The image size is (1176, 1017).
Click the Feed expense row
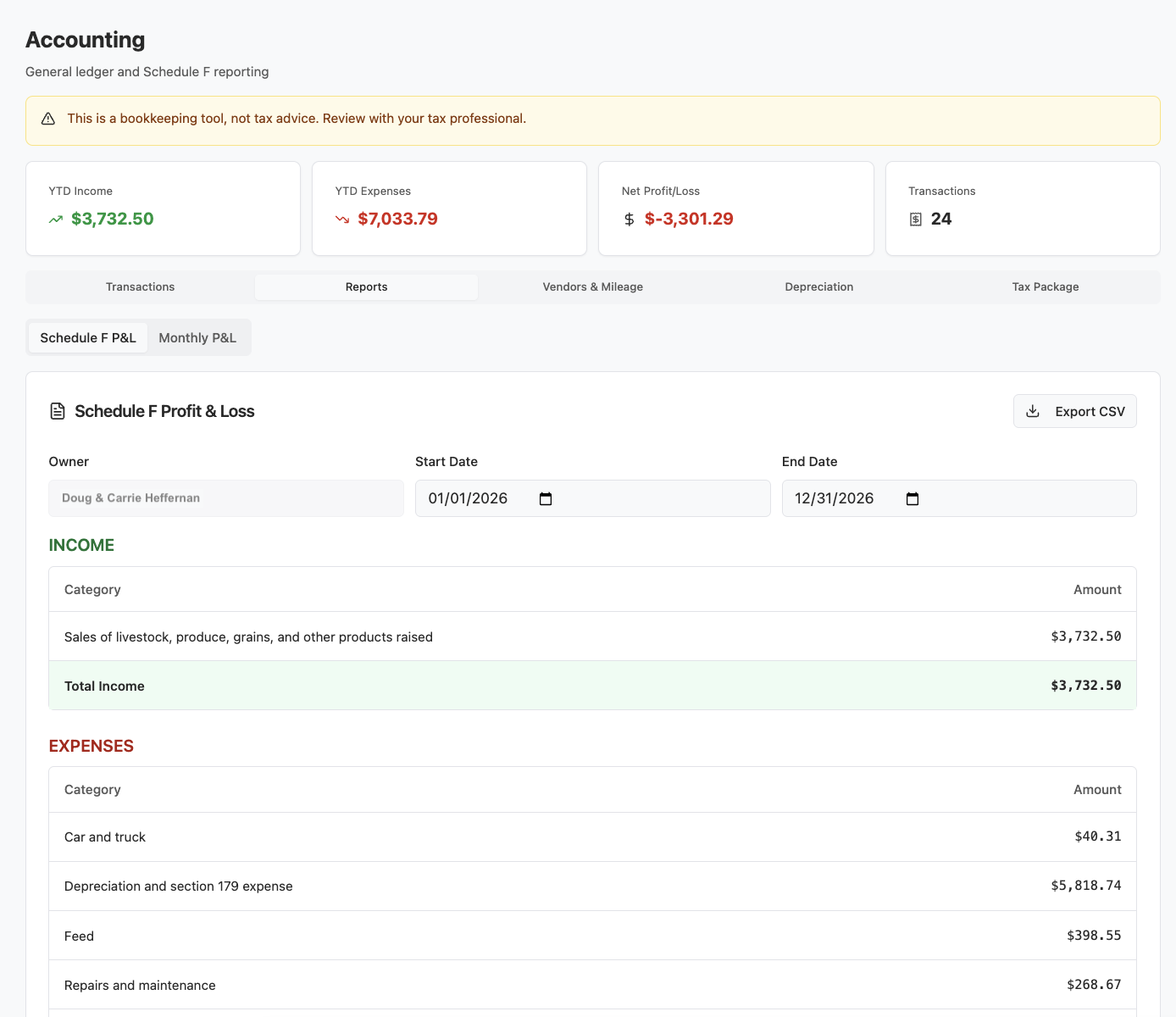(x=592, y=936)
